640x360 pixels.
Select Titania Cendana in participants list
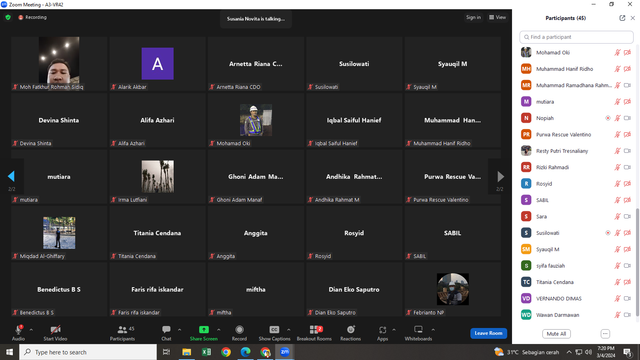point(576,282)
